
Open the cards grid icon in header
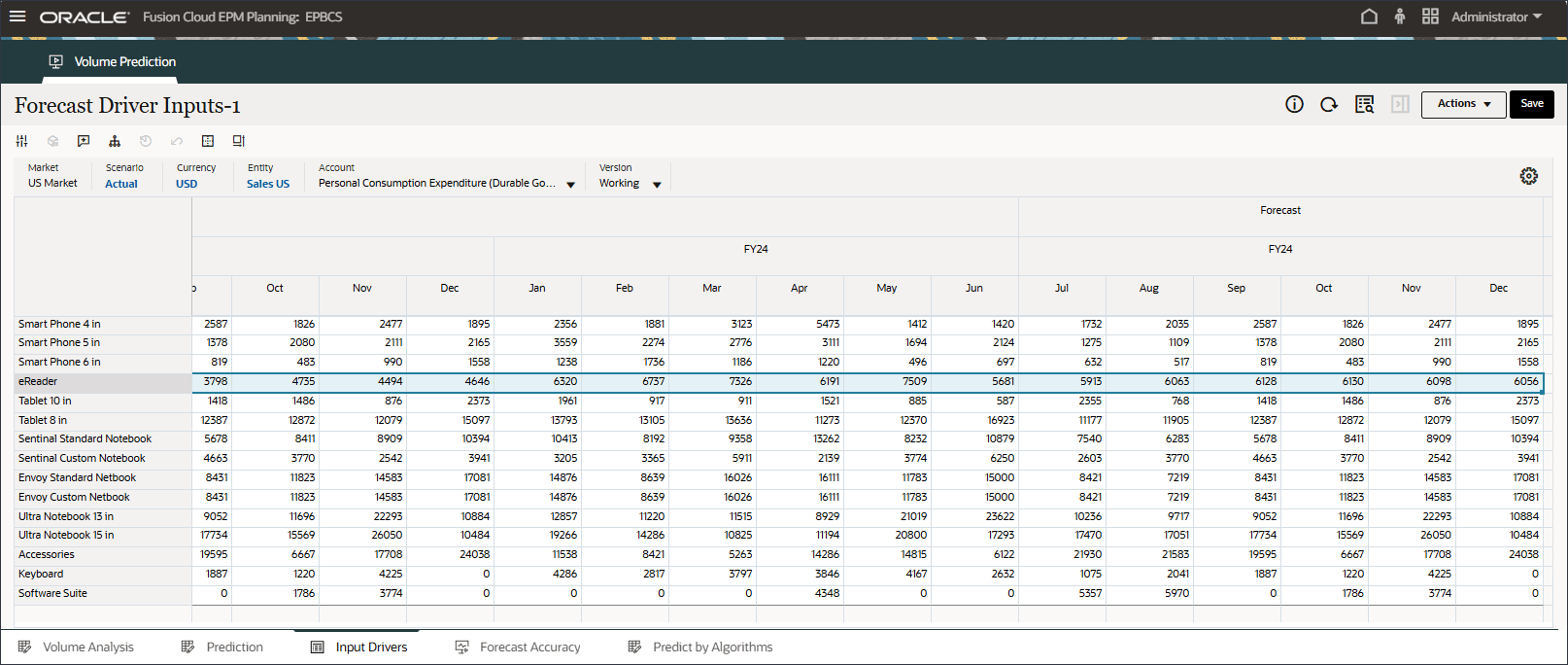pos(1430,17)
